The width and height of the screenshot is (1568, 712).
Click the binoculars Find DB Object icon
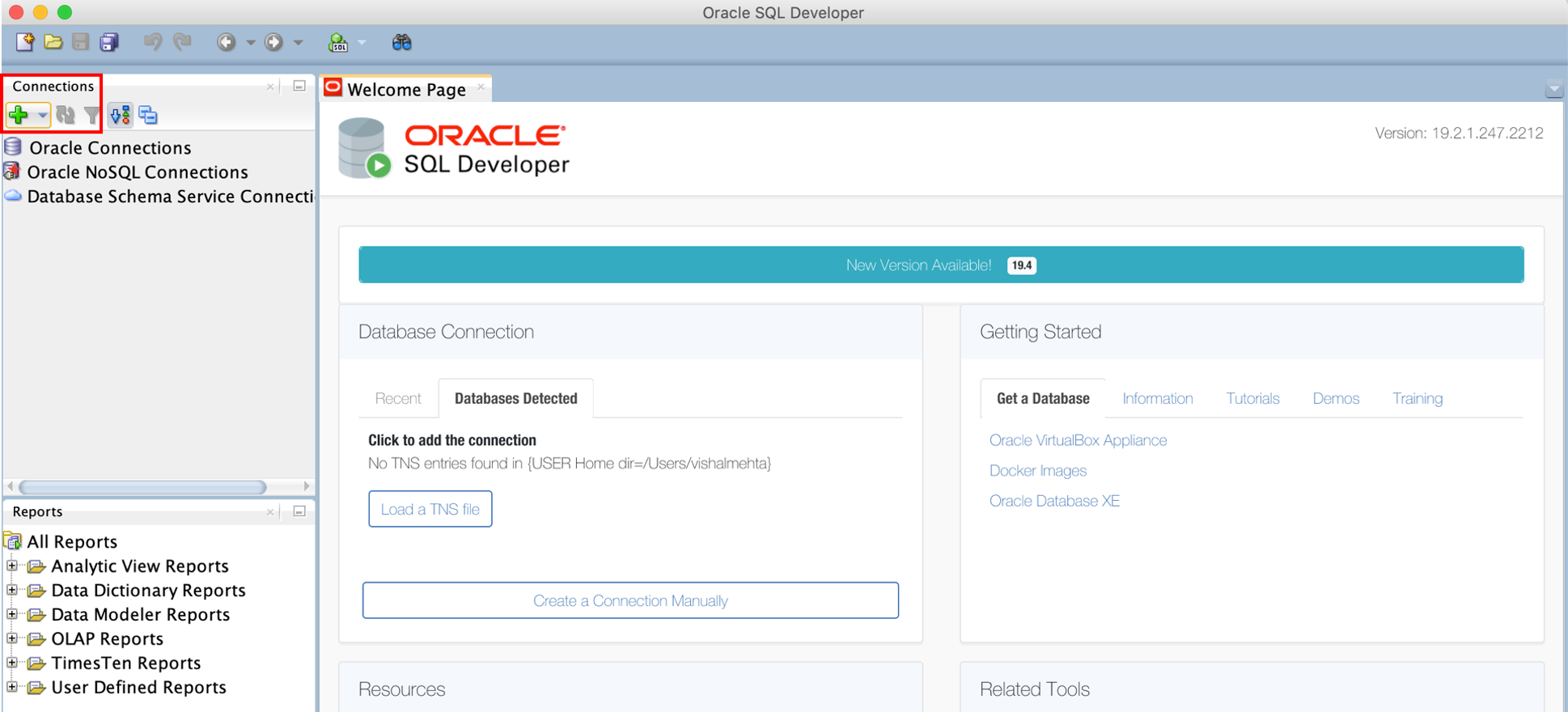(x=402, y=42)
